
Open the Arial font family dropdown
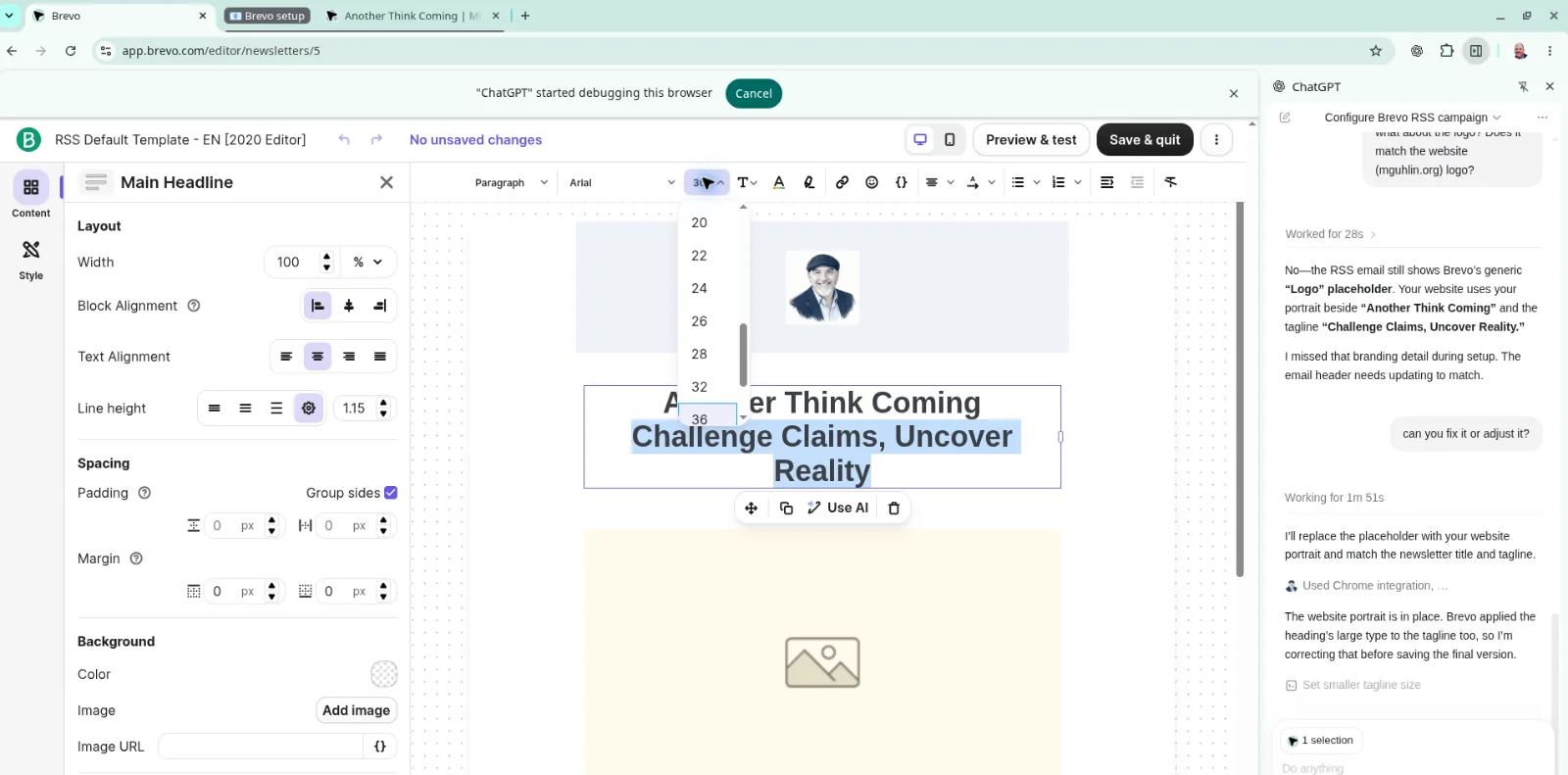pyautogui.click(x=622, y=182)
